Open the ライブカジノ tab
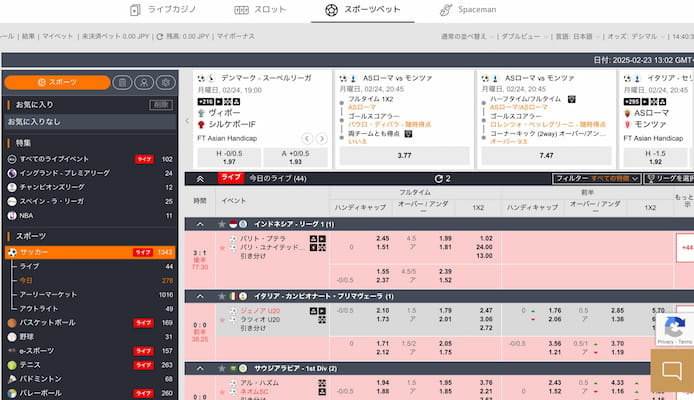This screenshot has width=694, height=400. pyautogui.click(x=163, y=10)
